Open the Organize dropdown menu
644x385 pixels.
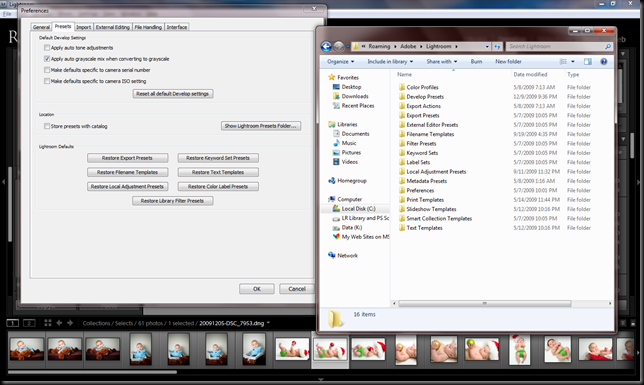tap(340, 62)
